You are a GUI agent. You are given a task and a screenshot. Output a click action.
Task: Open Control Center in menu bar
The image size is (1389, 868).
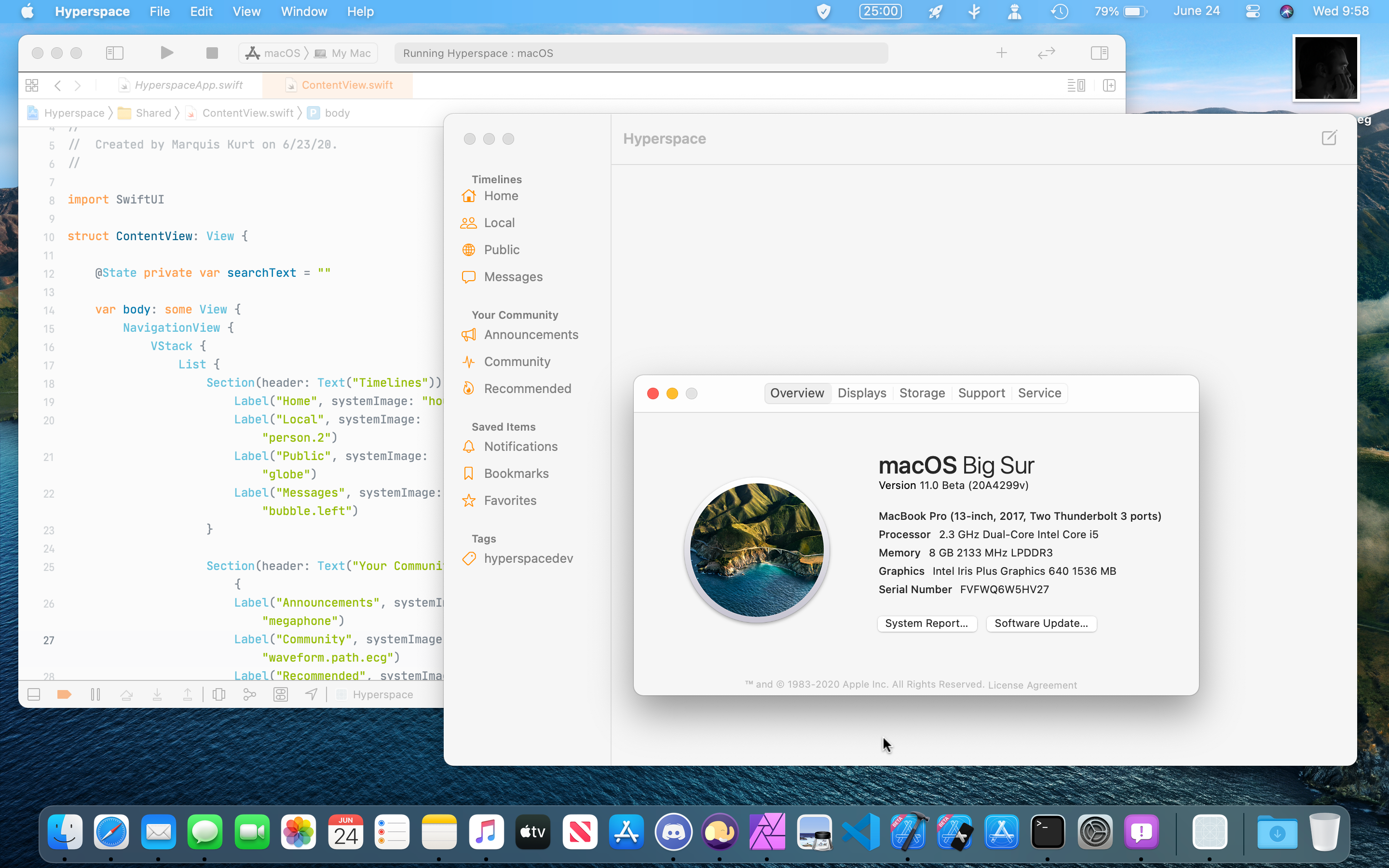tap(1253, 12)
